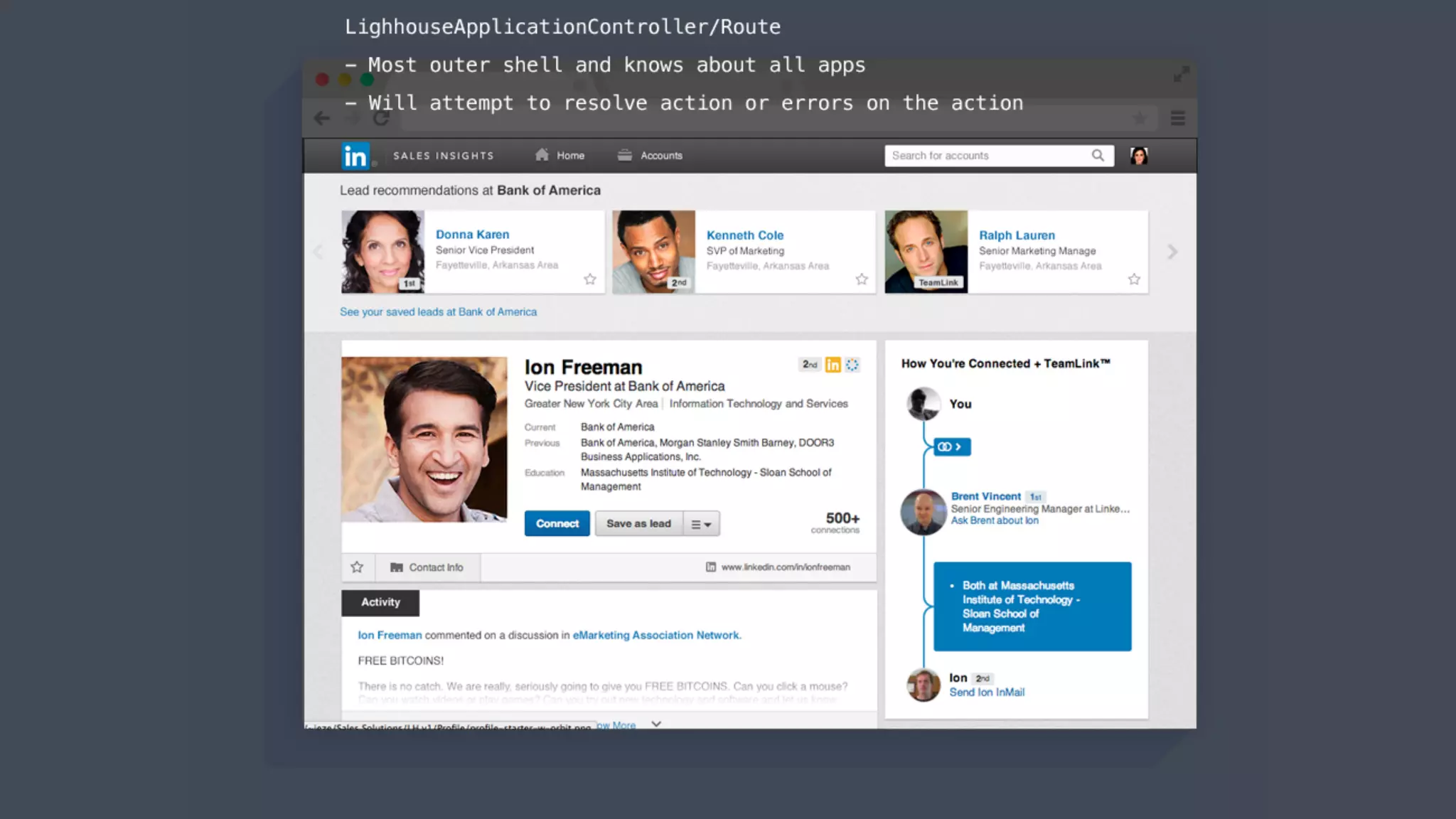Click the OpenLink dotted circle badge
The width and height of the screenshot is (1456, 819).
852,365
